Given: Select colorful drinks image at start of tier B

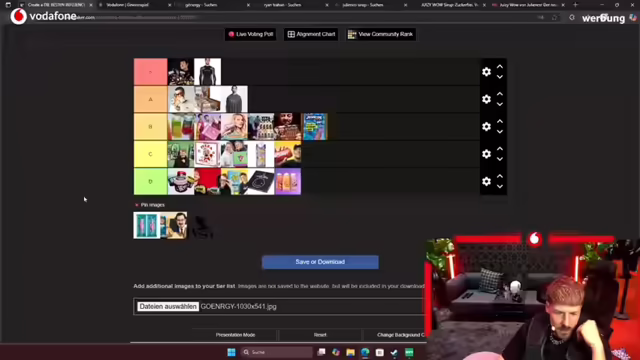Looking at the screenshot, I should coord(181,127).
